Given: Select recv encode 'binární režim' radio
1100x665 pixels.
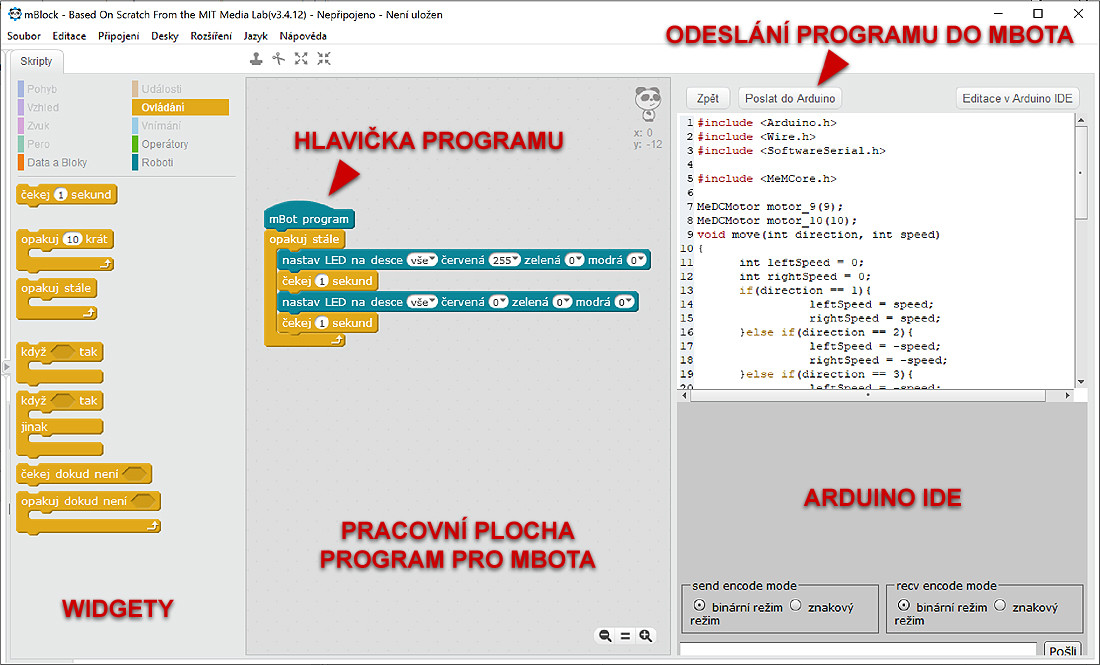Looking at the screenshot, I should point(904,605).
